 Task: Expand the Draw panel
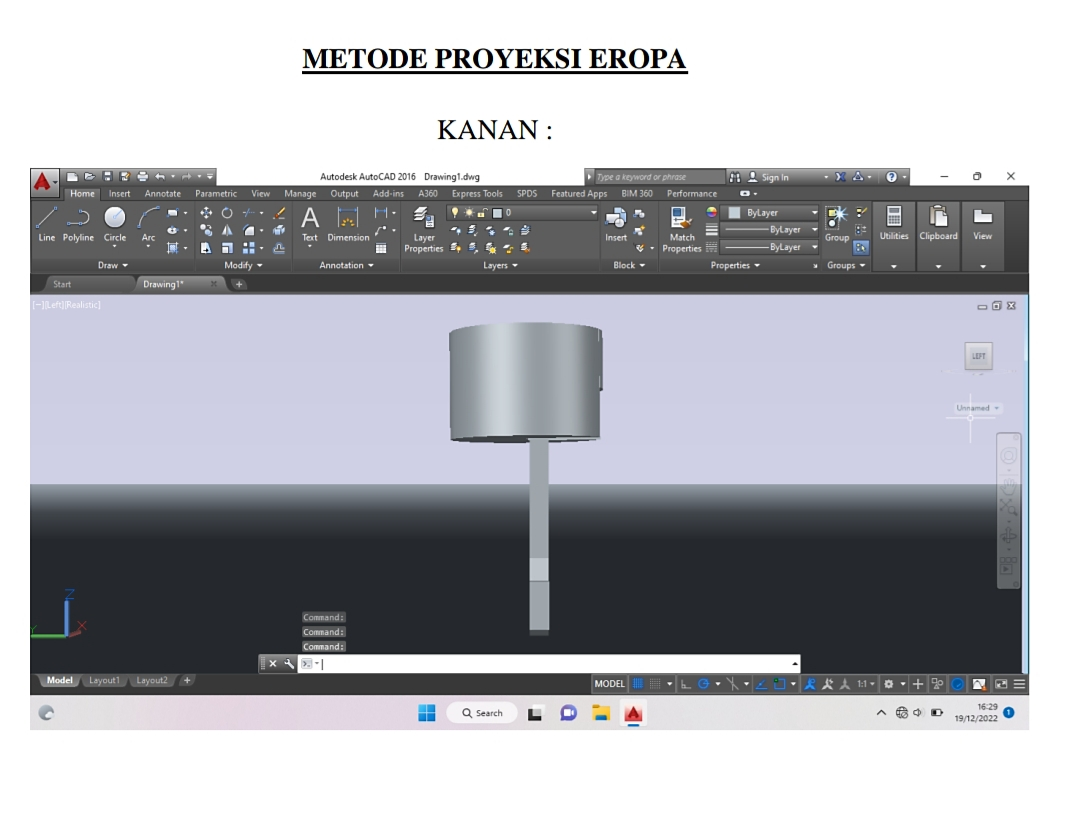tap(113, 265)
